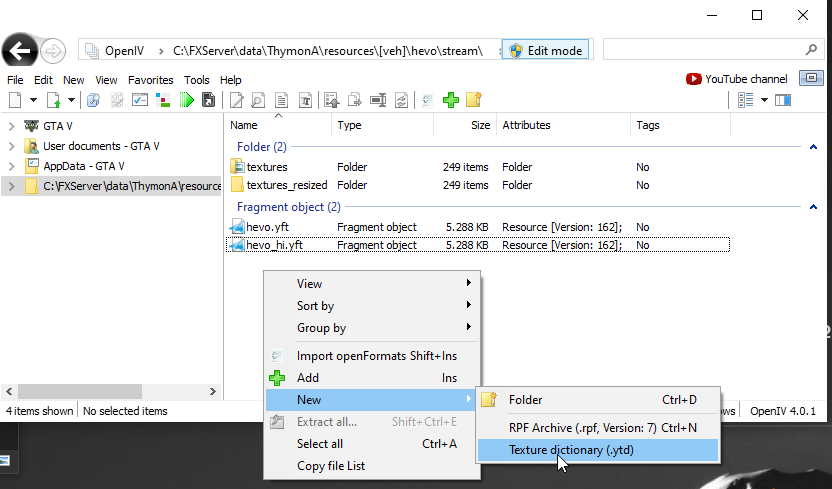
Task: Collapse the Fragment object (2) group
Action: pos(813,207)
